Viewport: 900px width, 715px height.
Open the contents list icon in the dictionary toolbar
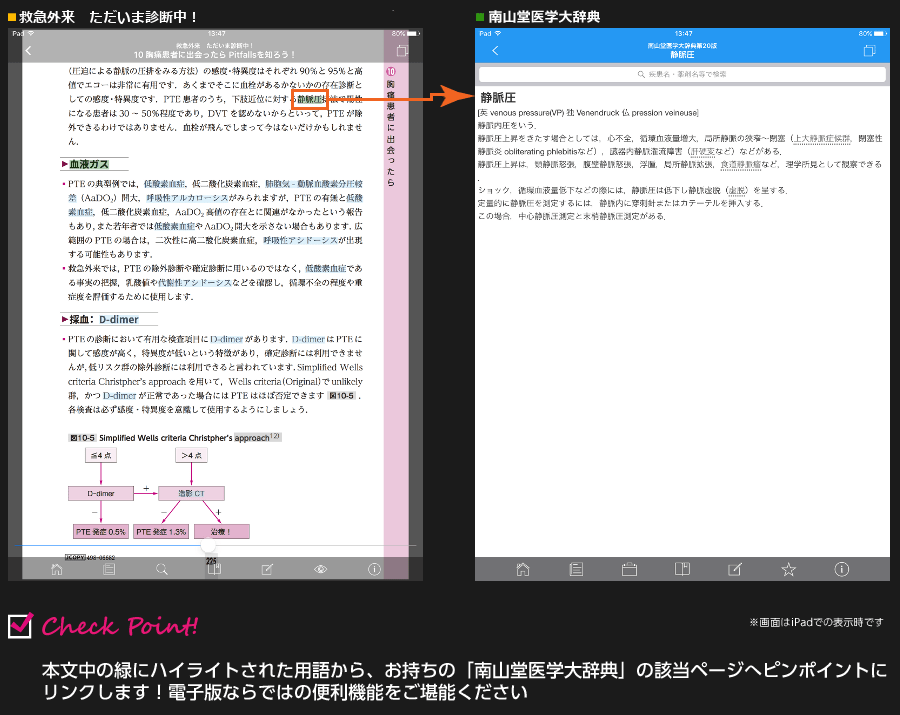point(576,569)
